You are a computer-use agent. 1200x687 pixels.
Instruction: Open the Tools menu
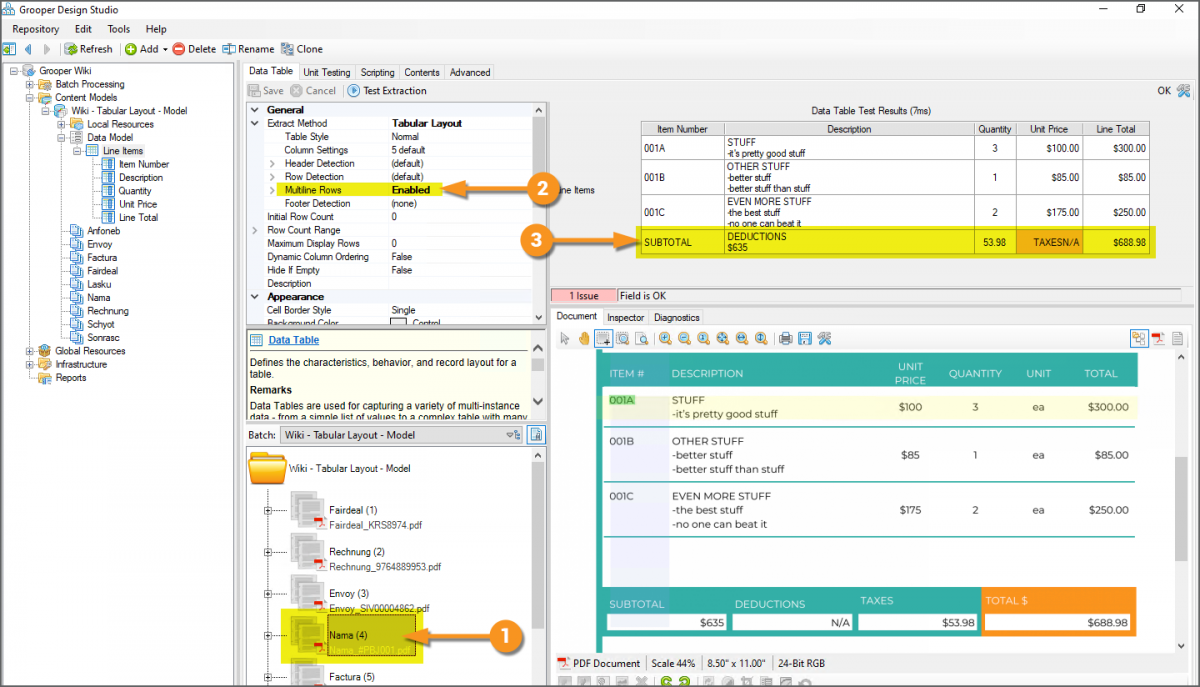pyautogui.click(x=119, y=29)
